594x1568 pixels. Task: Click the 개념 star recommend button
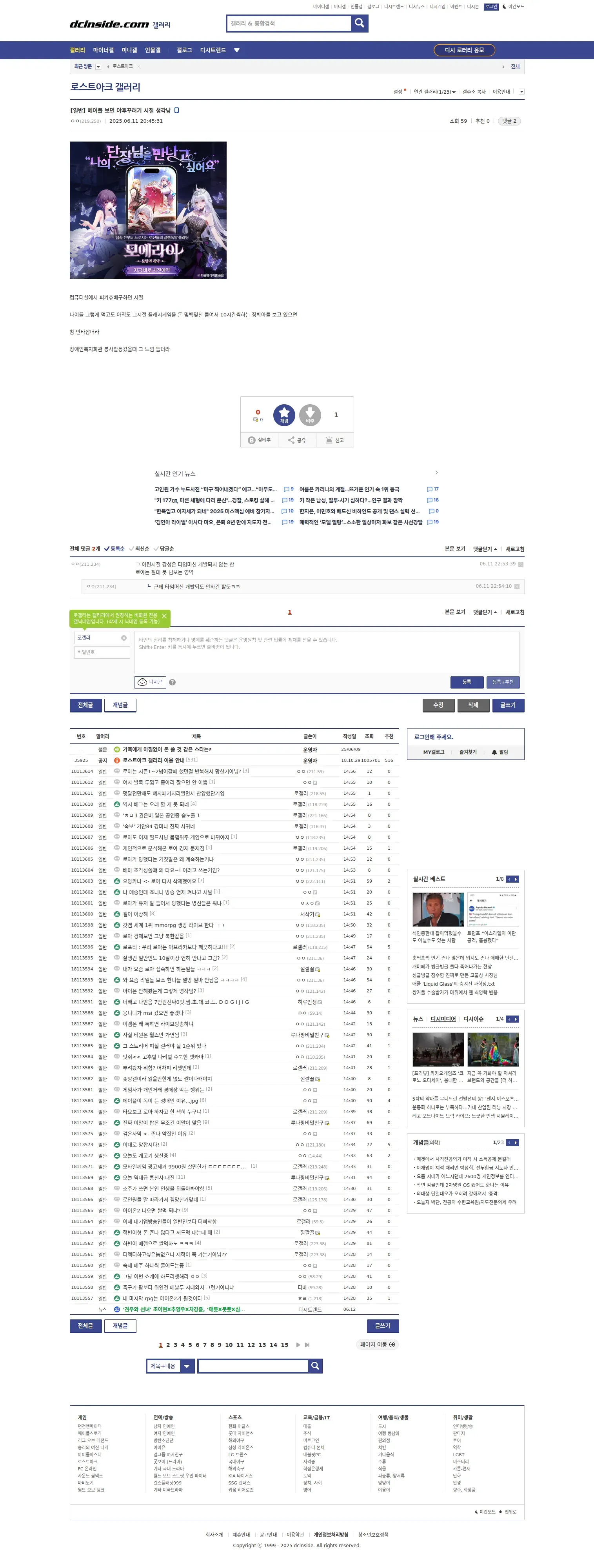point(283,415)
